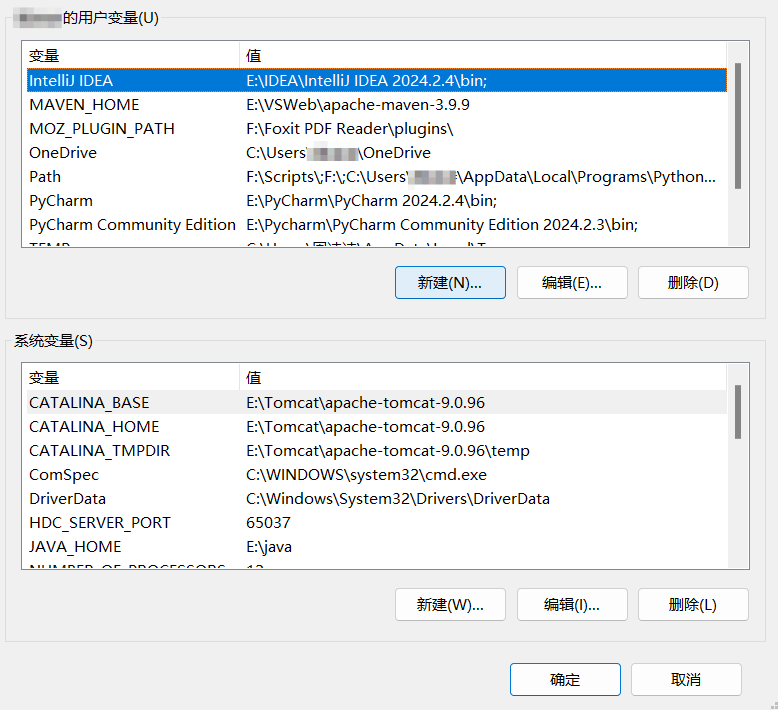Select PyCharm Community Edition variable row
This screenshot has width=778, height=710.
point(377,225)
